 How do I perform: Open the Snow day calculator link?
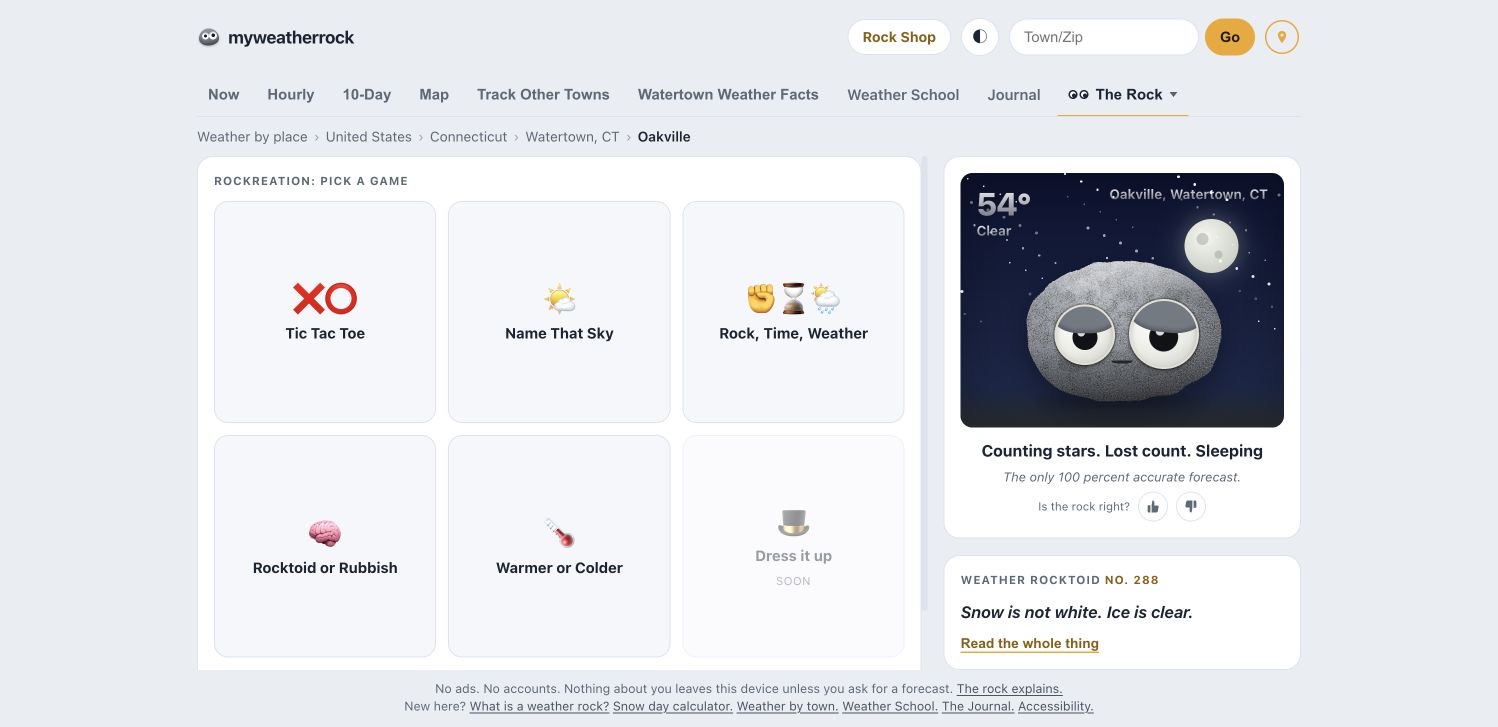click(x=673, y=706)
